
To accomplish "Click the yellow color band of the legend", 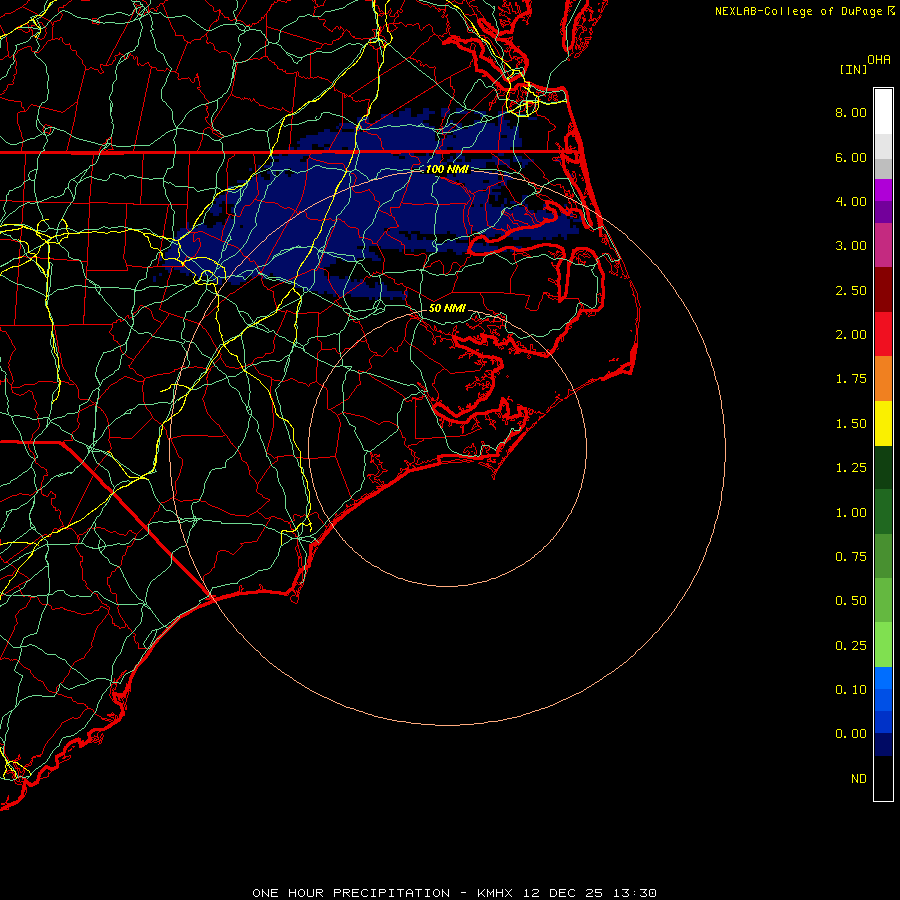I will pos(883,424).
